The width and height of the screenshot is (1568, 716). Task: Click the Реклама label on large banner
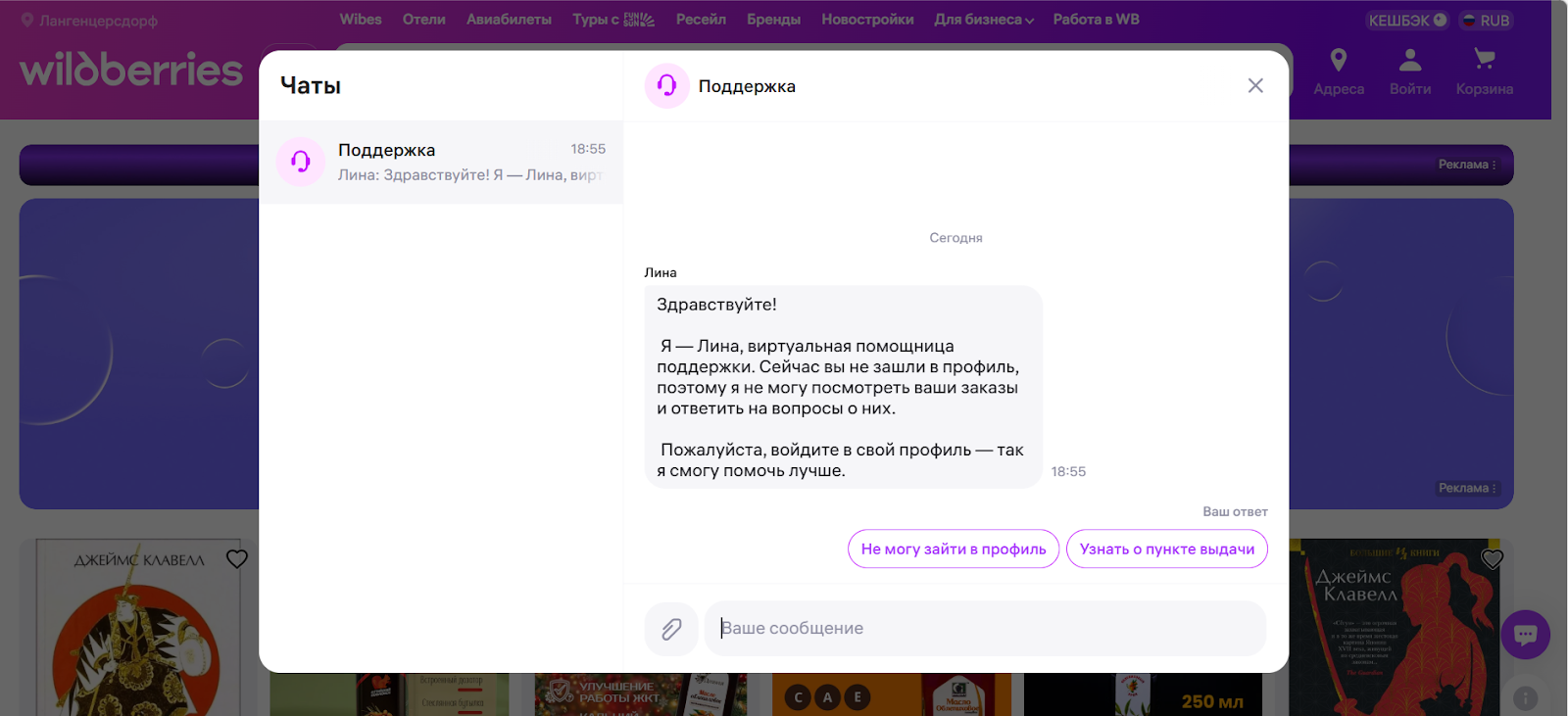pos(1467,488)
